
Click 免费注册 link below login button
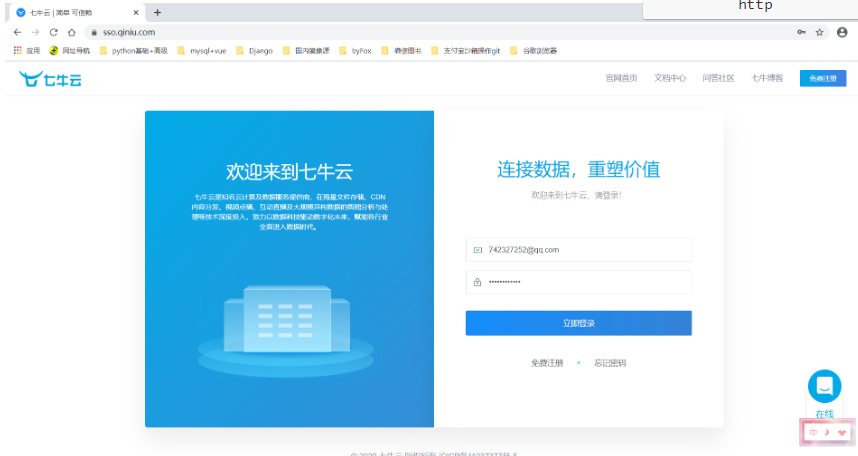point(547,363)
